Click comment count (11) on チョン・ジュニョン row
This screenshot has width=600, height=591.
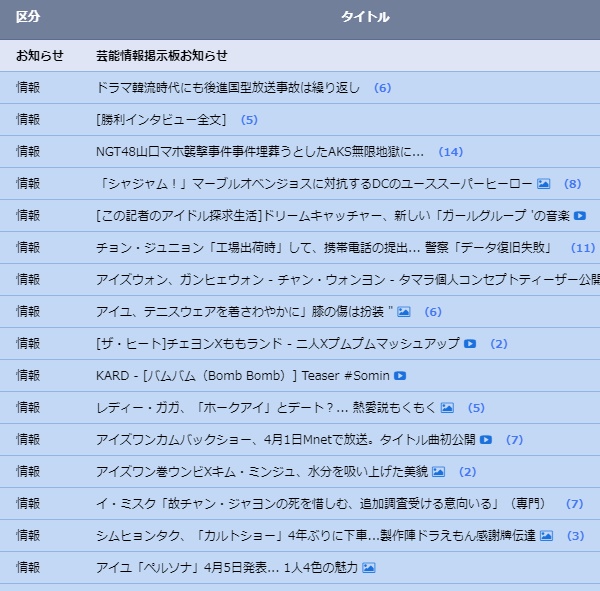583,248
